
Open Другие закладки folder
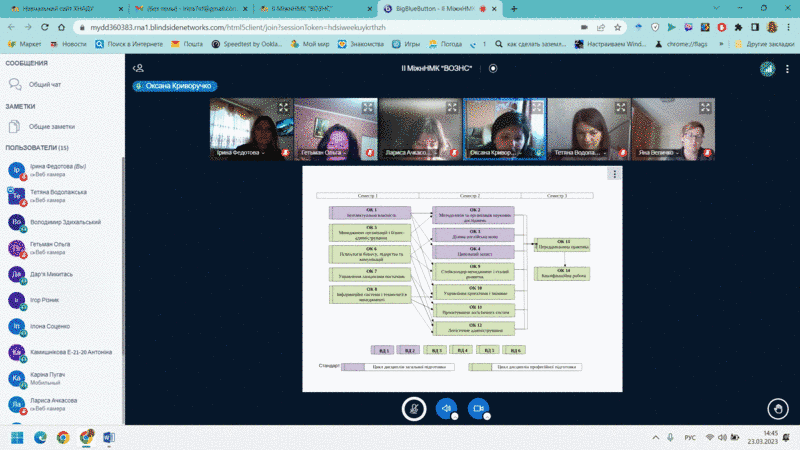click(764, 44)
